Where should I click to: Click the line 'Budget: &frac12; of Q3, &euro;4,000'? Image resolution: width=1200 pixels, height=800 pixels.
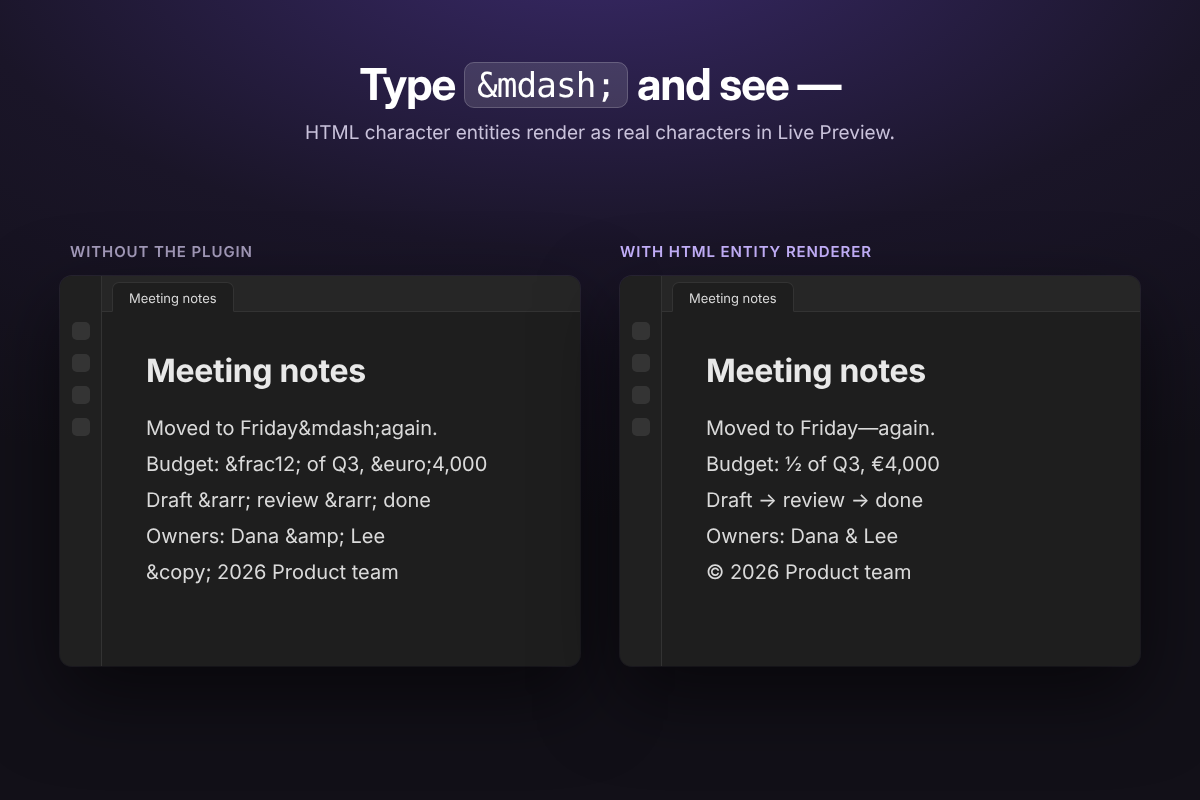pyautogui.click(x=316, y=464)
